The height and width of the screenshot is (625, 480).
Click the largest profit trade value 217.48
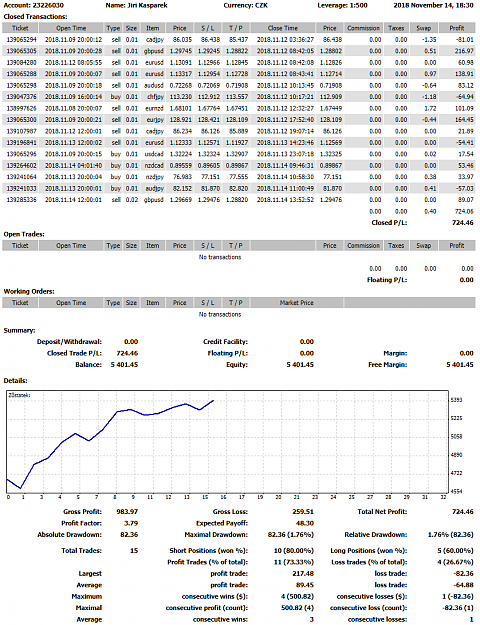click(303, 574)
